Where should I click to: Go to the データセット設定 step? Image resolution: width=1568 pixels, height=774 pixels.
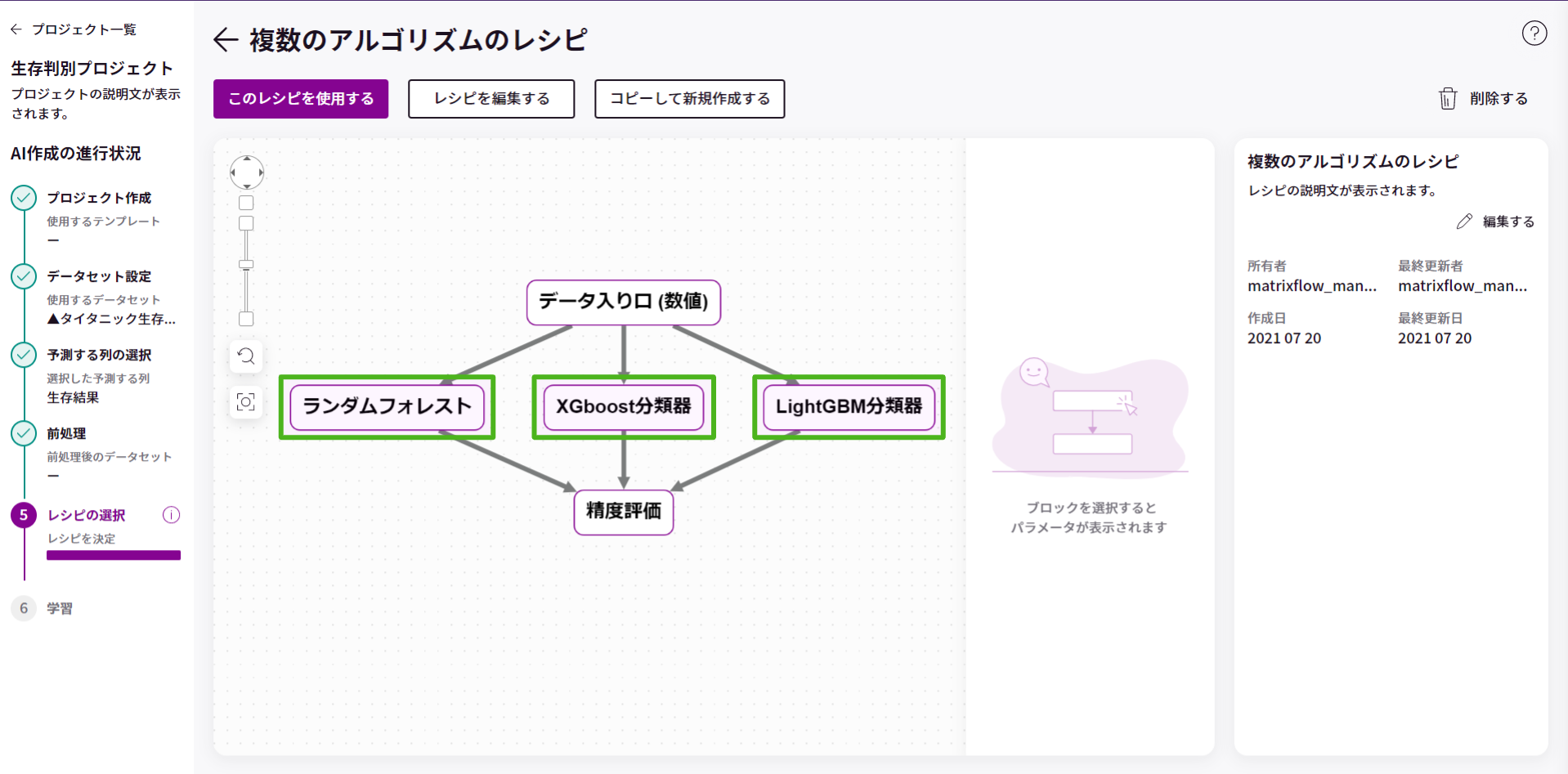point(99,276)
